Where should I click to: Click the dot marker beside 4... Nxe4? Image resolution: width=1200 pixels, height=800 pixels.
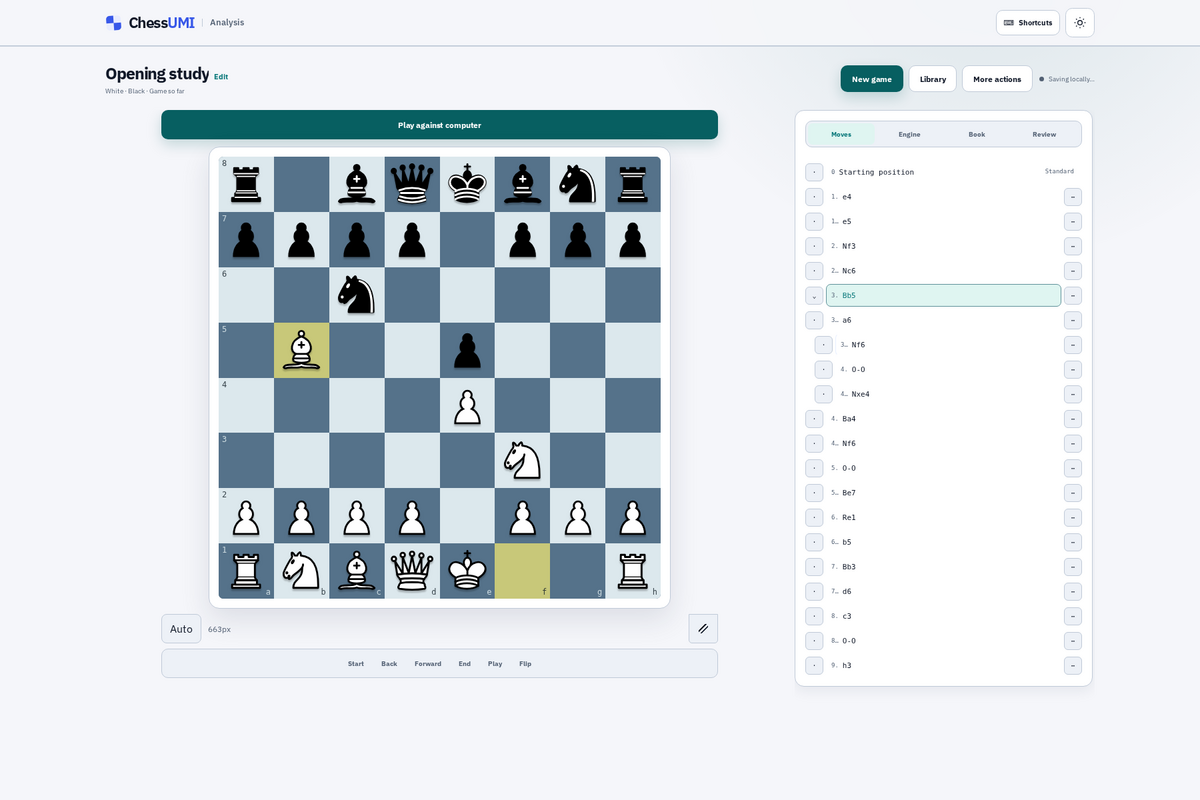tap(823, 394)
